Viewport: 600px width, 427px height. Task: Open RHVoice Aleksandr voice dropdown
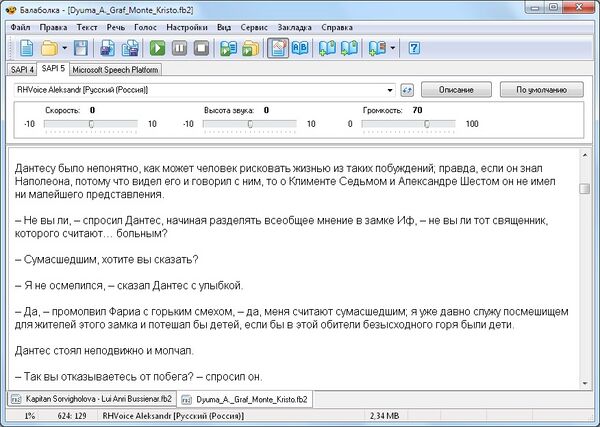pos(390,90)
